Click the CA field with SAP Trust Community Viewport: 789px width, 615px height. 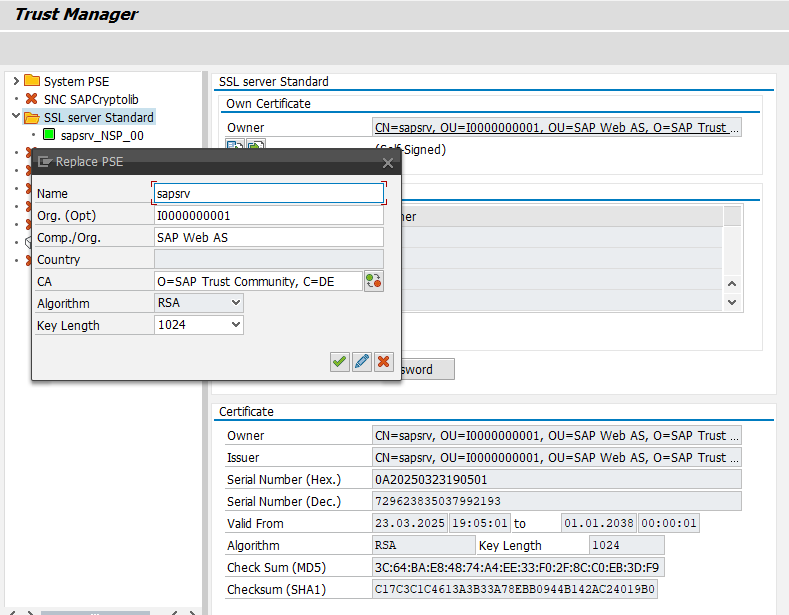click(258, 281)
